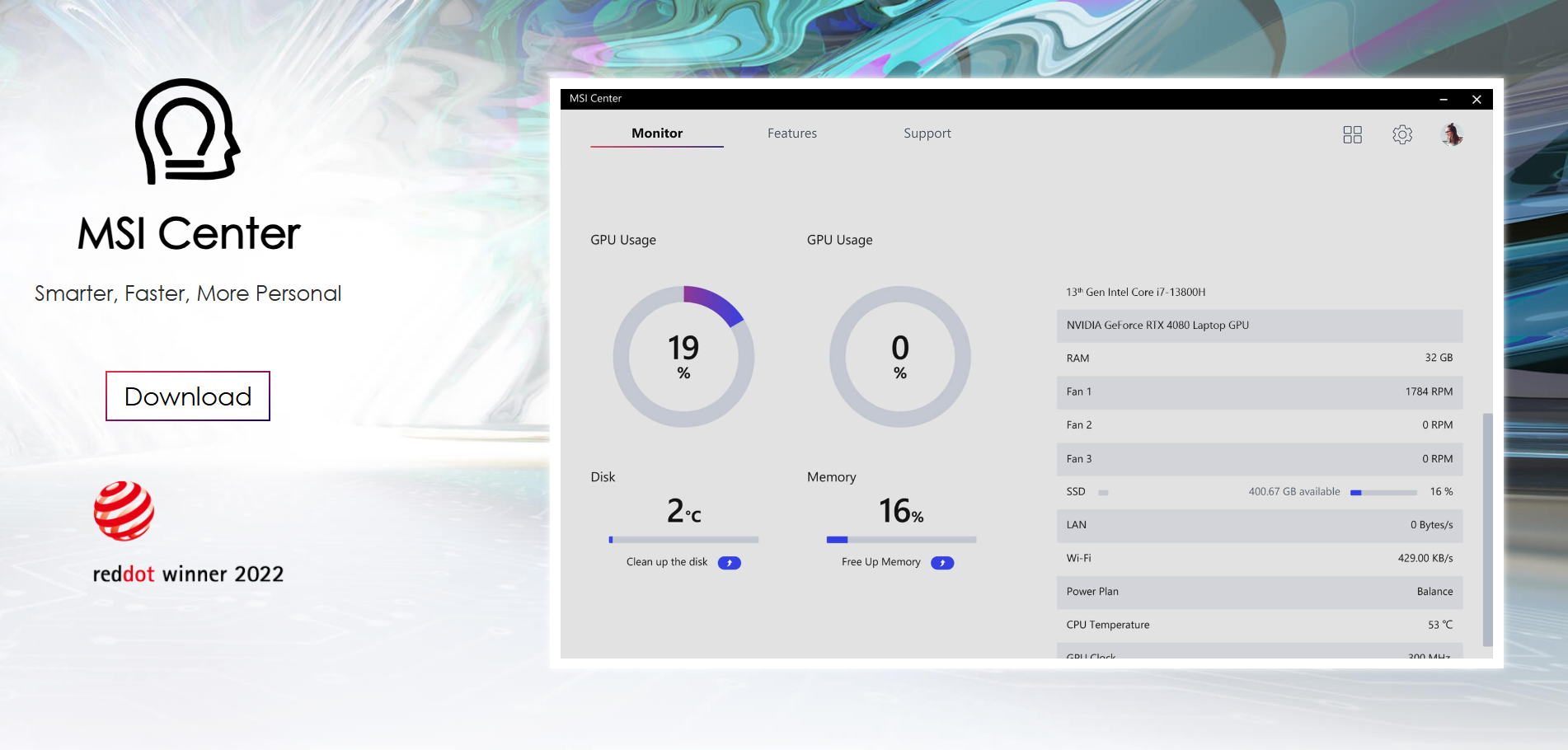This screenshot has width=1568, height=750.
Task: Select the 13th Gen Intel Core i7-13800H row
Action: pyautogui.click(x=1260, y=293)
